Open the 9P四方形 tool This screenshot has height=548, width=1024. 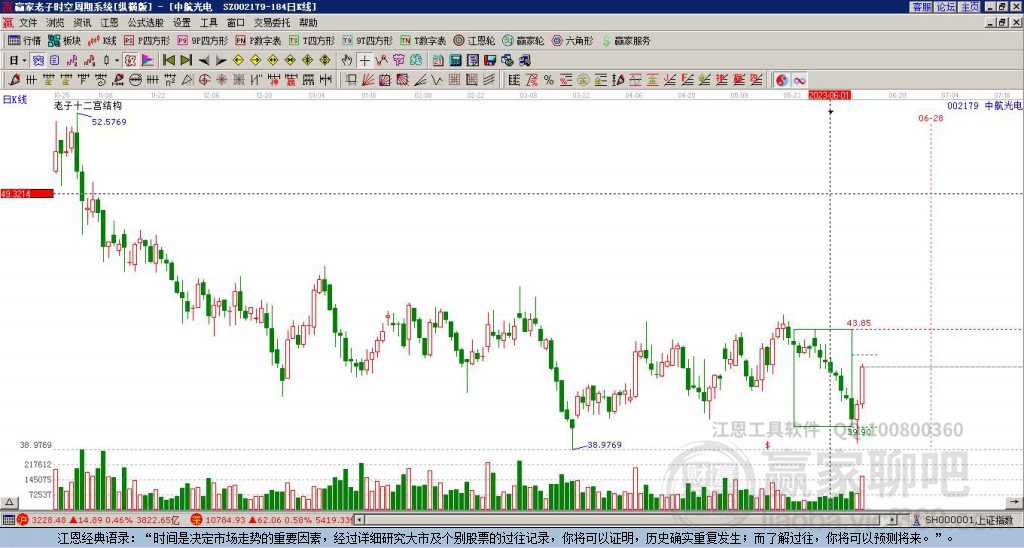203,40
